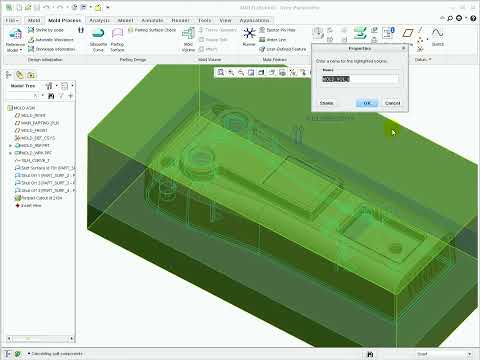This screenshot has height=360, width=480.
Task: Click the Shade button in Properties dialog
Action: [x=326, y=103]
